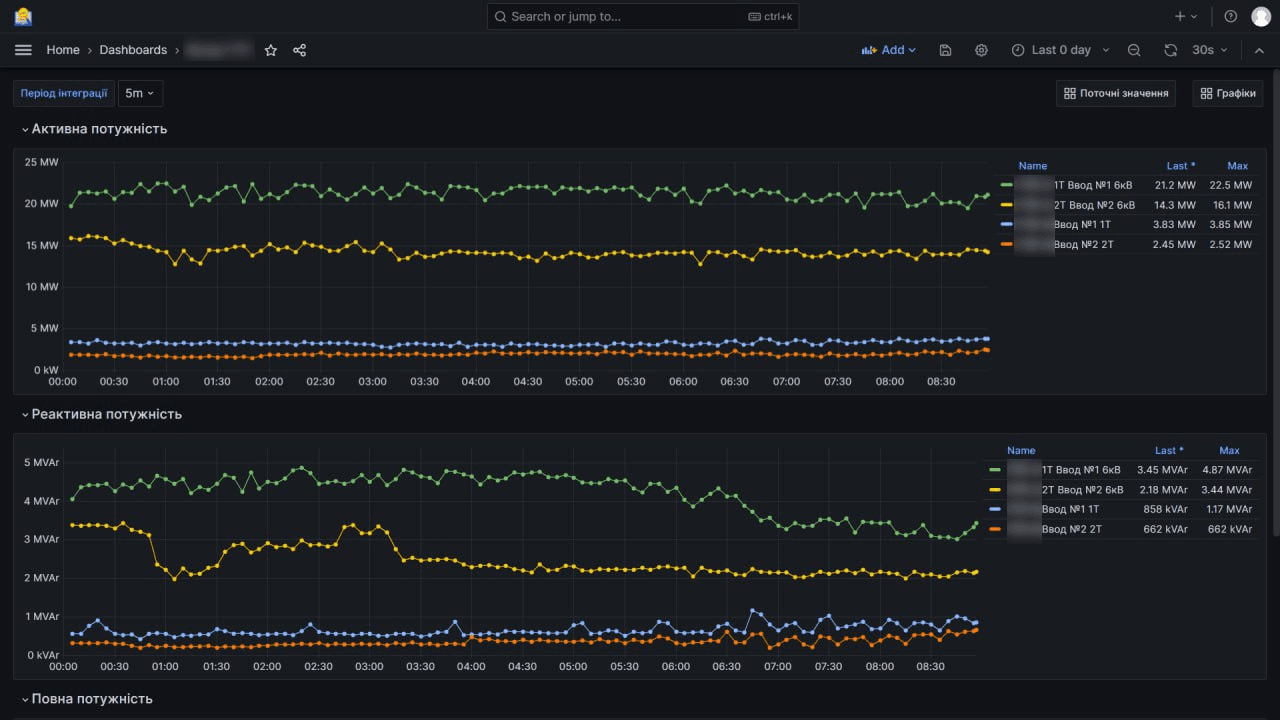1280x720 pixels.
Task: Toggle the orange Ввод №2 2T reactive power series
Action: (1071, 529)
